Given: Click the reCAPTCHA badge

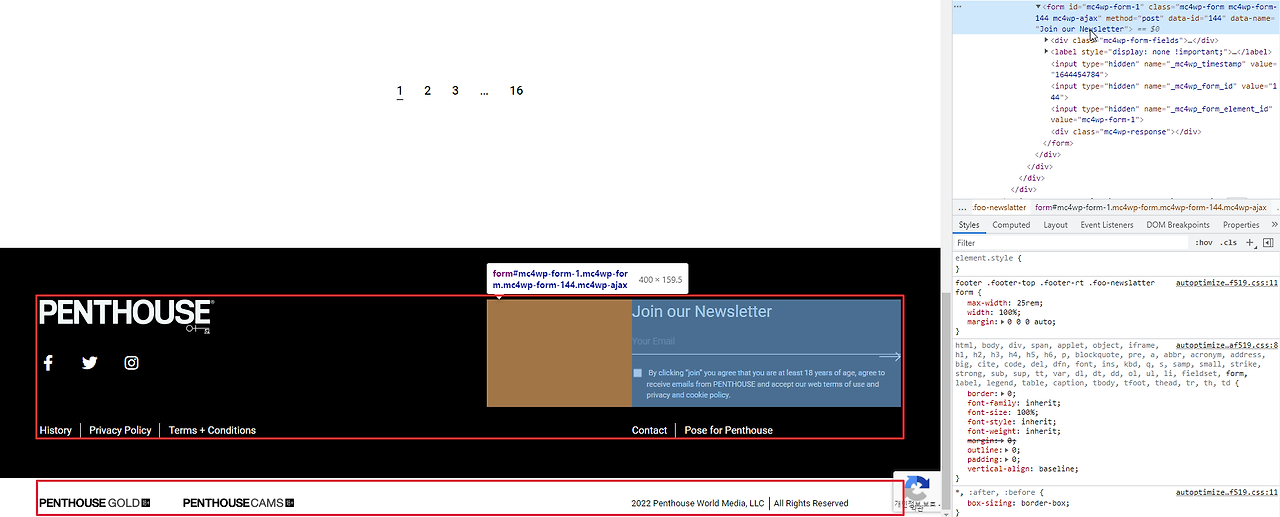Looking at the screenshot, I should pyautogui.click(x=917, y=491).
